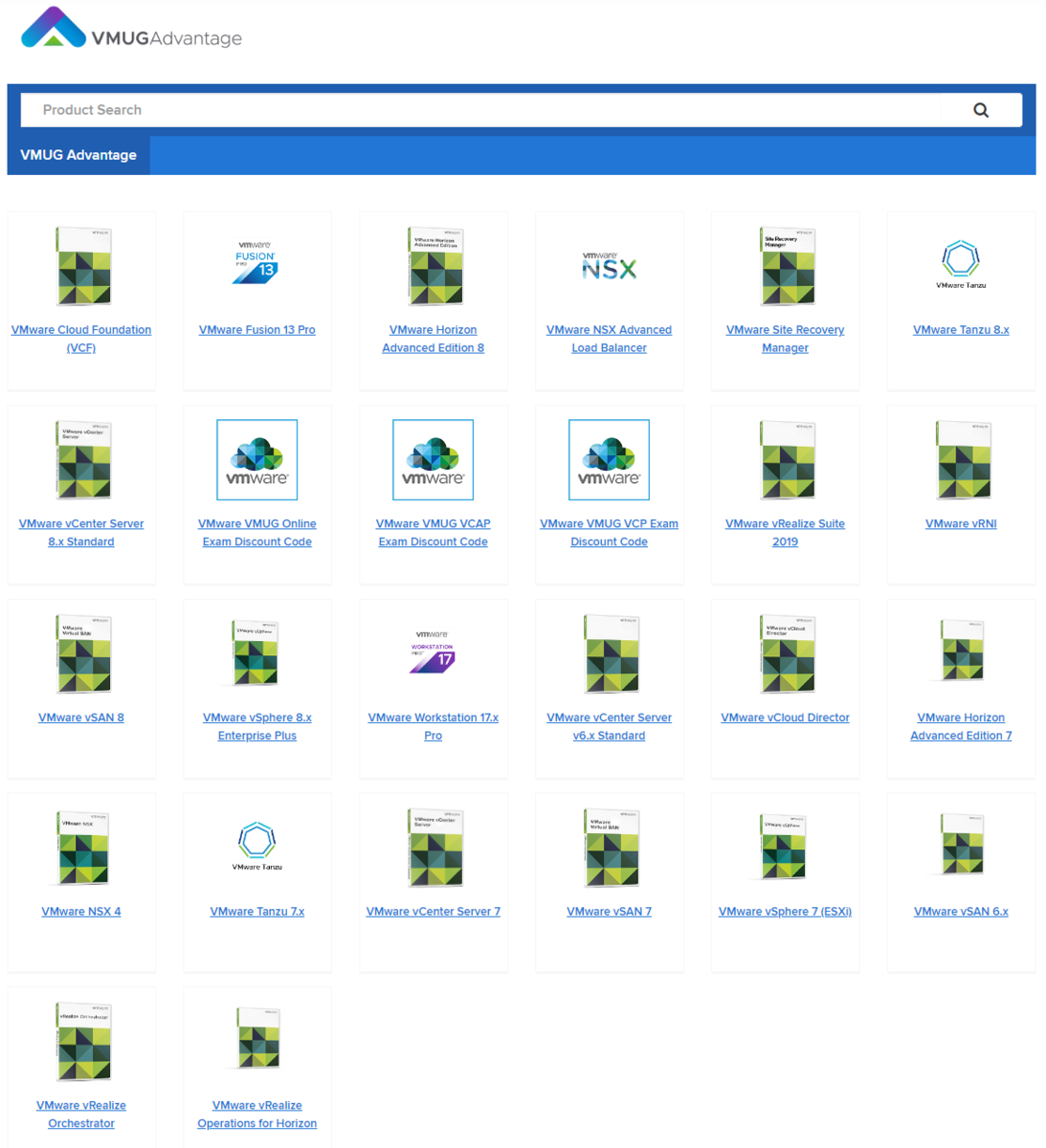Click the vSphere 7 (ESXi) box image
The width and height of the screenshot is (1046, 1148).
[784, 847]
